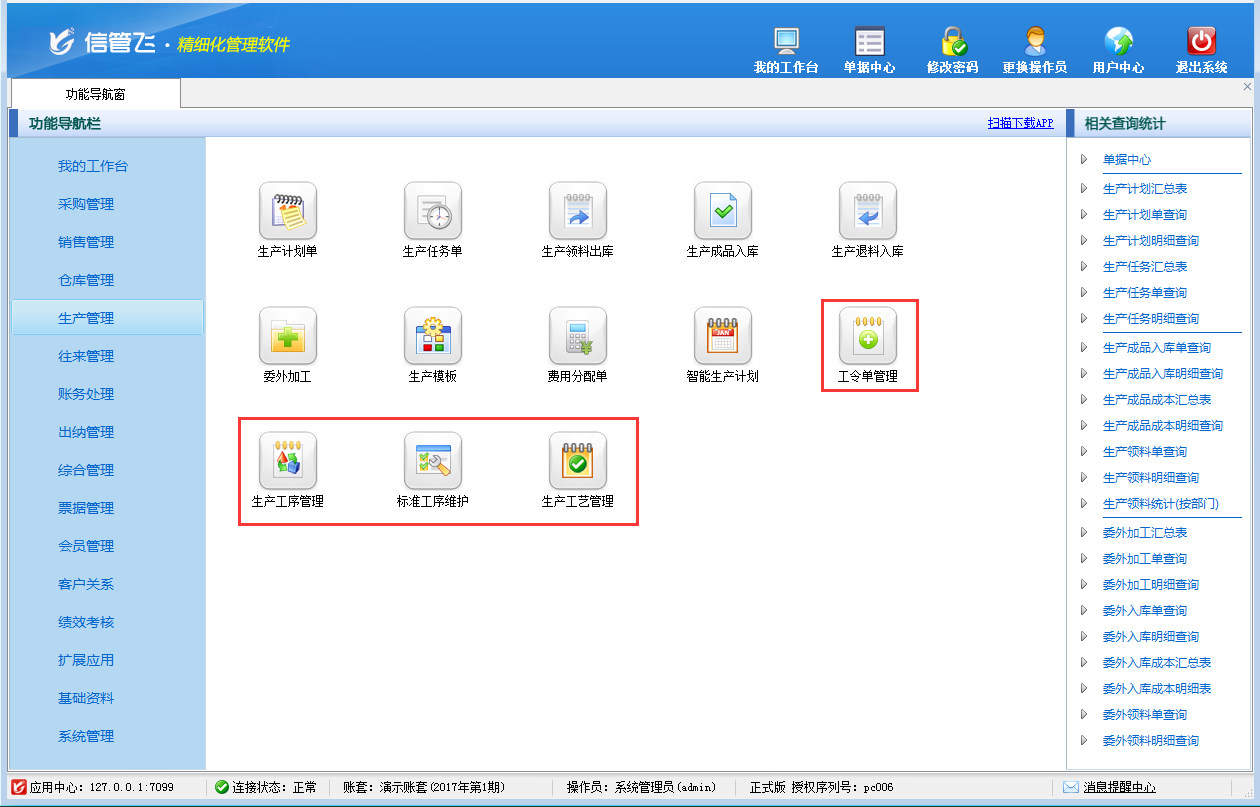This screenshot has height=807, width=1260.
Task: Open the 费用分配单 calculator icon
Action: (577, 336)
